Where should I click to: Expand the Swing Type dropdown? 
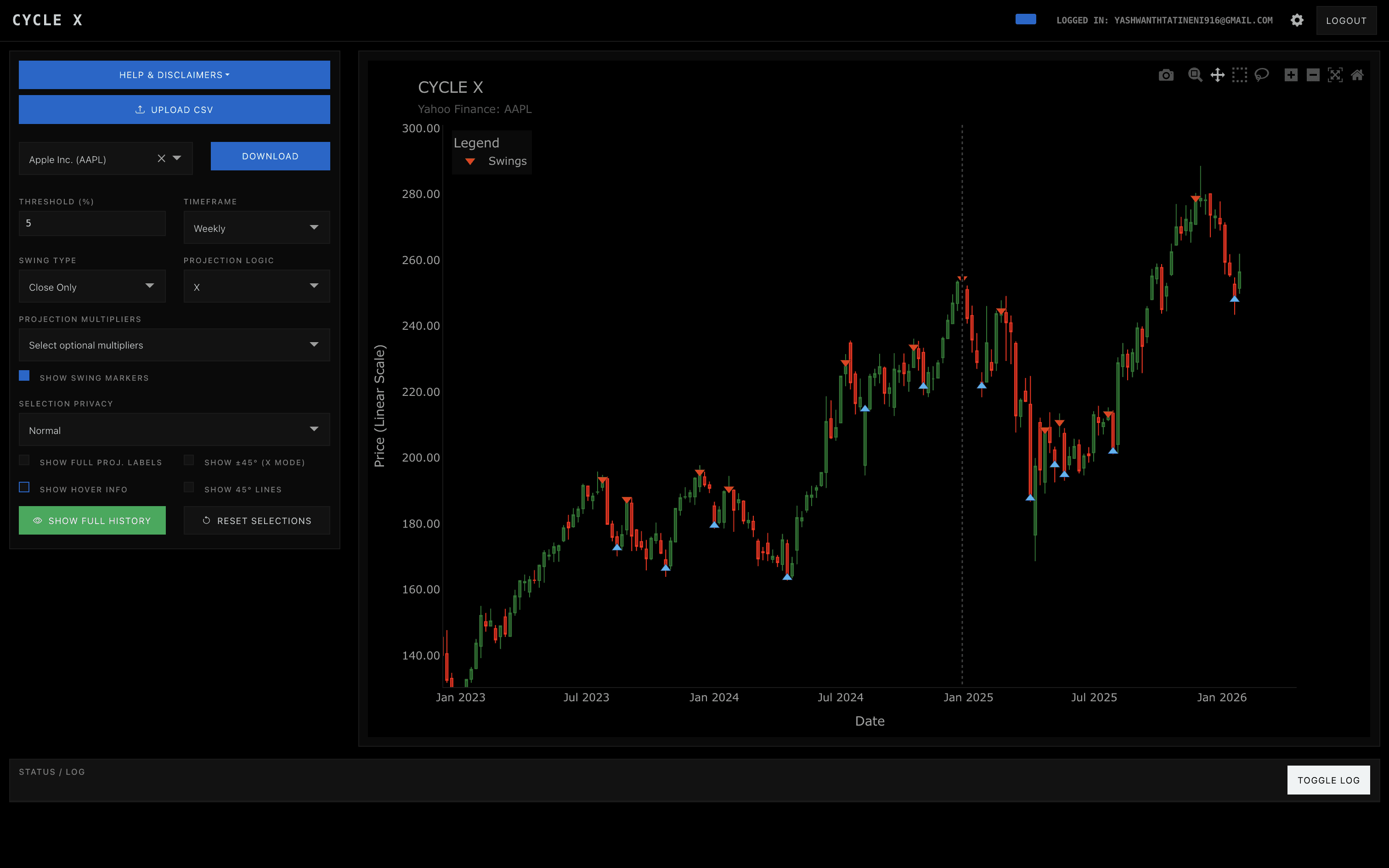tap(92, 287)
